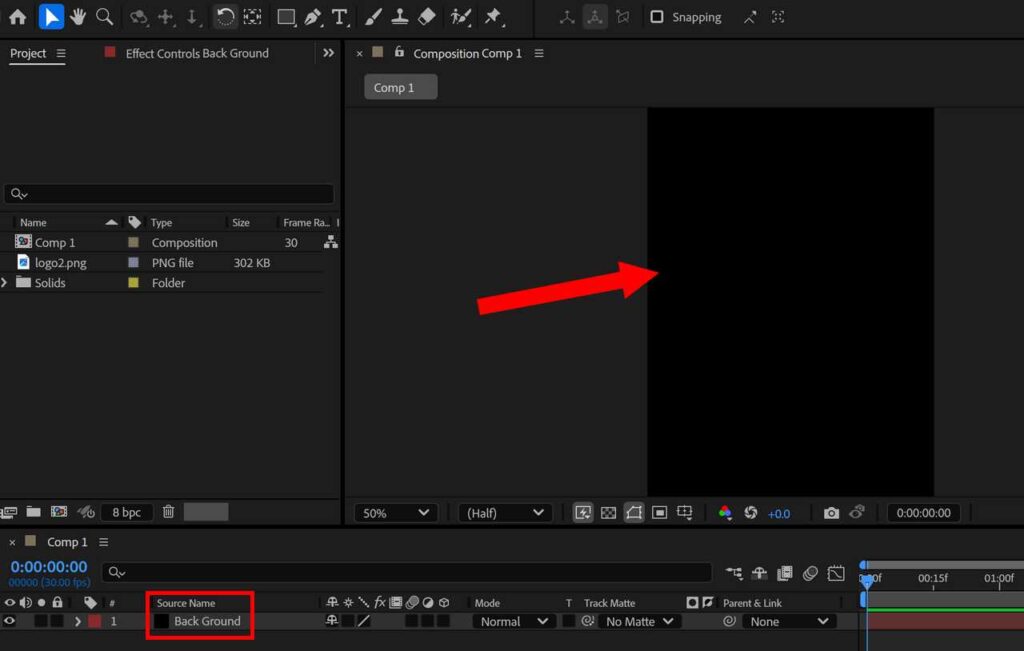Expand the Solids folder
The height and width of the screenshot is (651, 1024).
[x=5, y=283]
